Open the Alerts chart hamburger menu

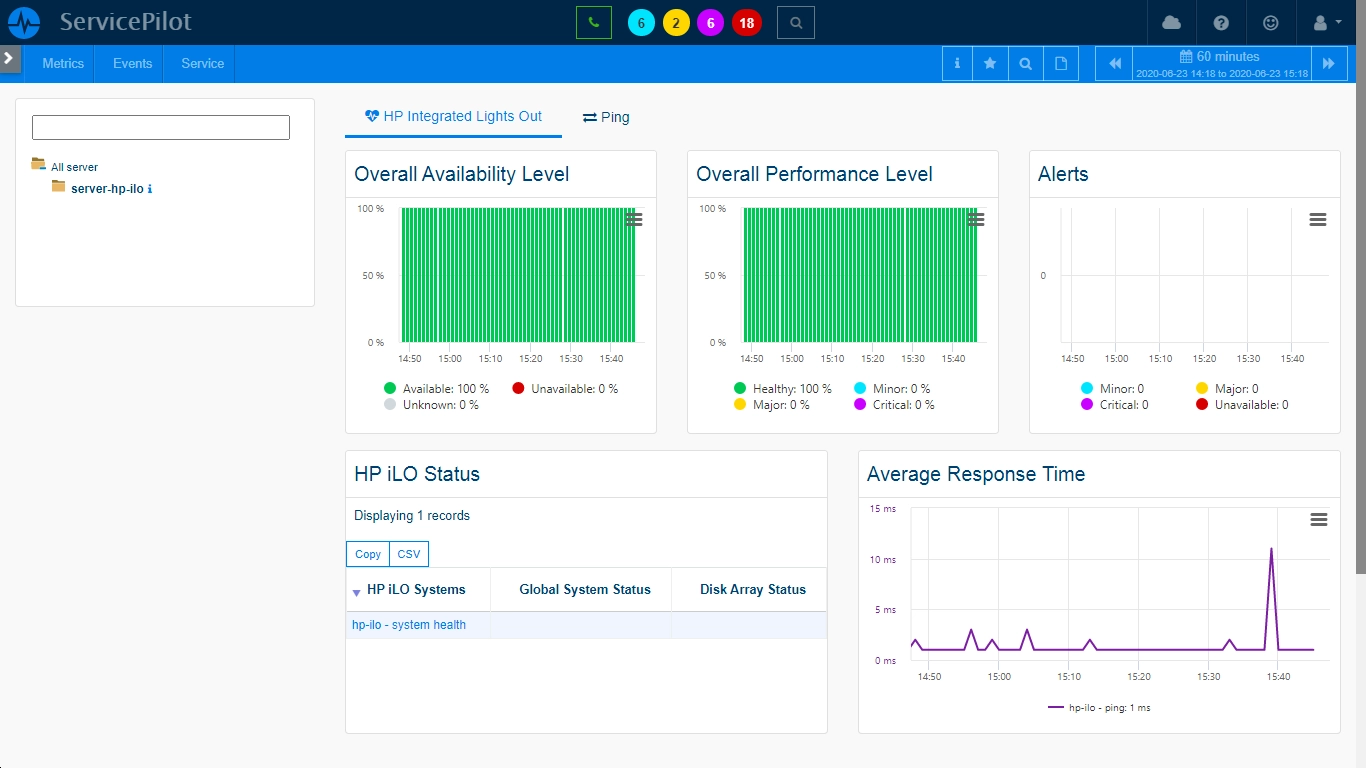pos(1318,220)
